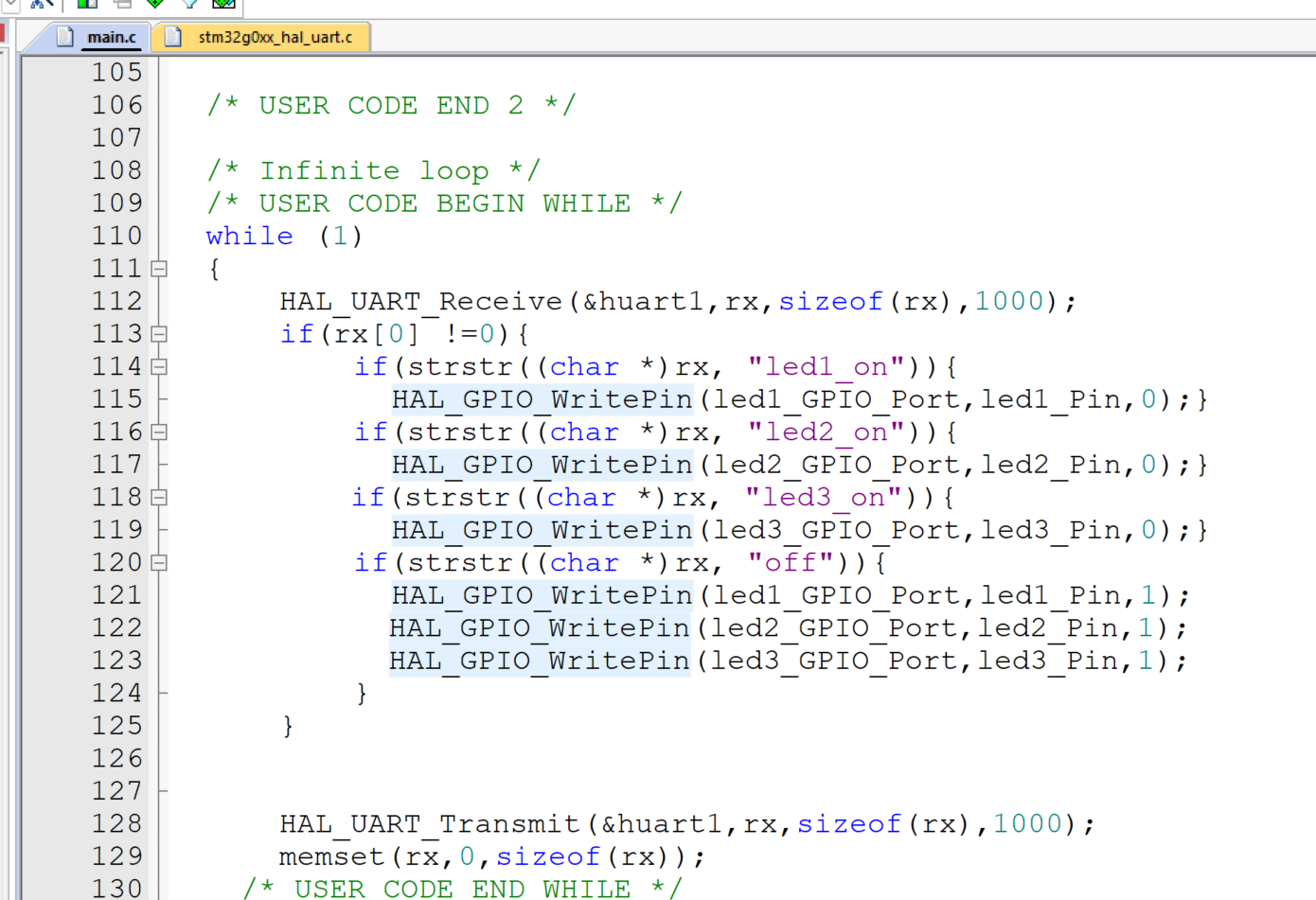
Task: Click the stm32g0xx_hal_uart.c tab's file icon
Action: pyautogui.click(x=172, y=37)
